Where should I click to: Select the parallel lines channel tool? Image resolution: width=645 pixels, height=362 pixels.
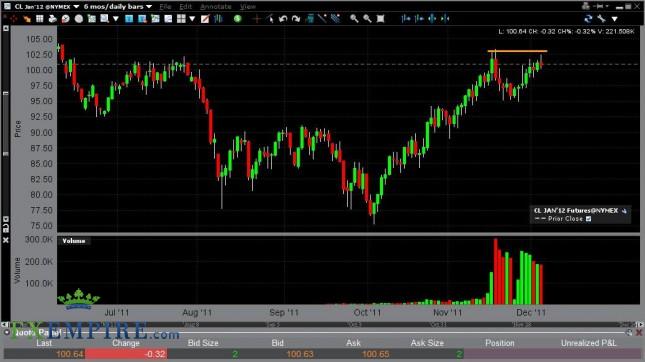click(335, 19)
